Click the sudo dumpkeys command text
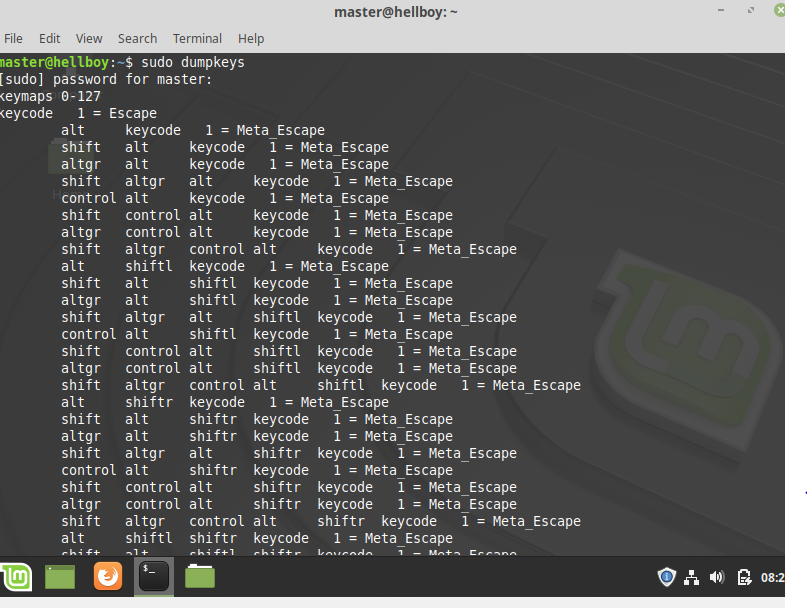Viewport: 807px width, 608px height. 193,62
